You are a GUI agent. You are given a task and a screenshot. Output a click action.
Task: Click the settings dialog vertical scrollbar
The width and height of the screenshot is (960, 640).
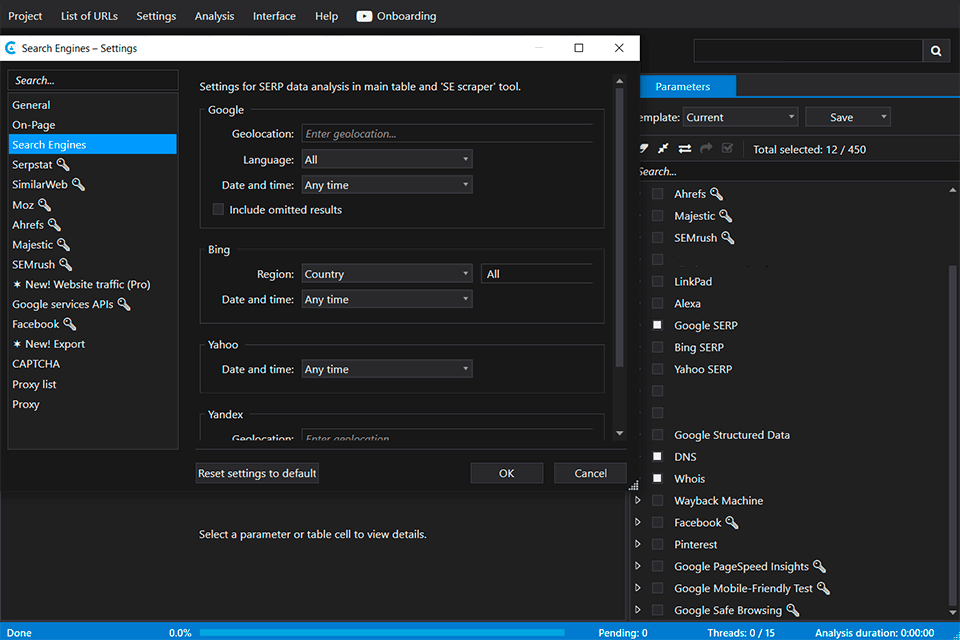[620, 227]
